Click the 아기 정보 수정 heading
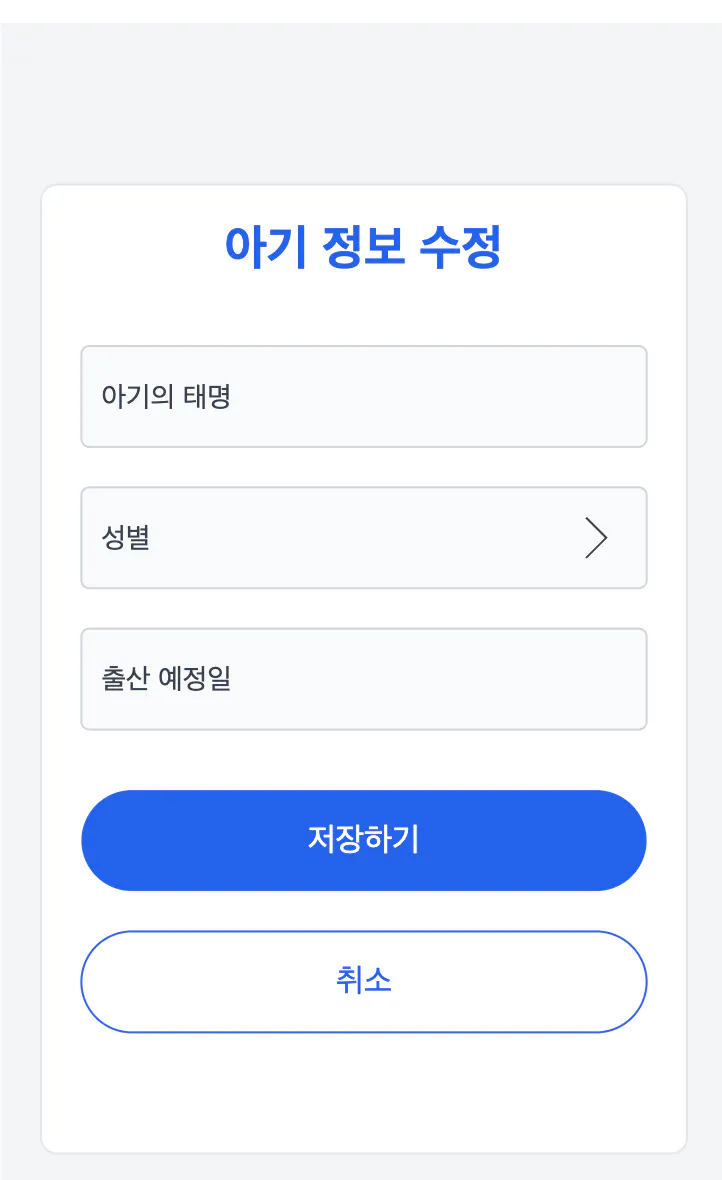The height and width of the screenshot is (1180, 722). click(x=363, y=246)
